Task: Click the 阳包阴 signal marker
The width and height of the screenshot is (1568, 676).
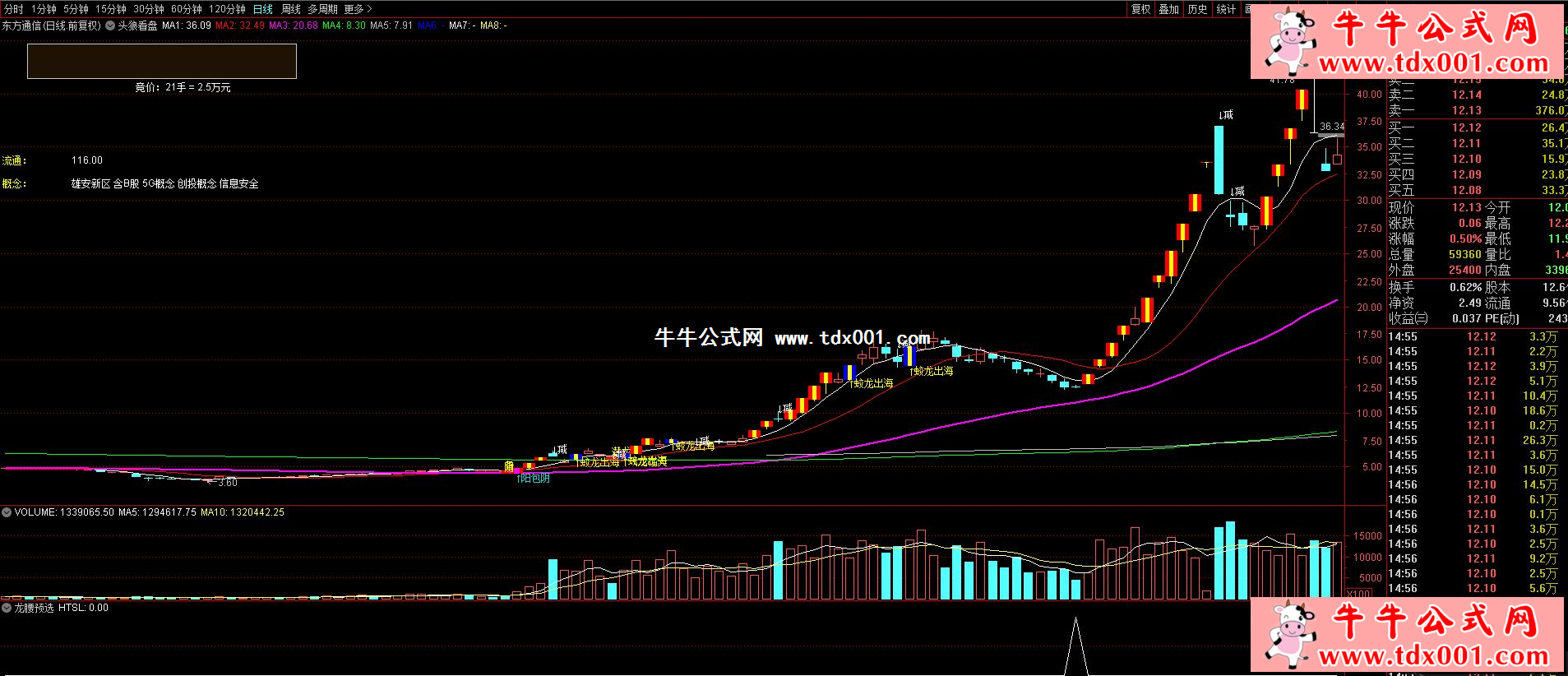Action: coord(534,478)
